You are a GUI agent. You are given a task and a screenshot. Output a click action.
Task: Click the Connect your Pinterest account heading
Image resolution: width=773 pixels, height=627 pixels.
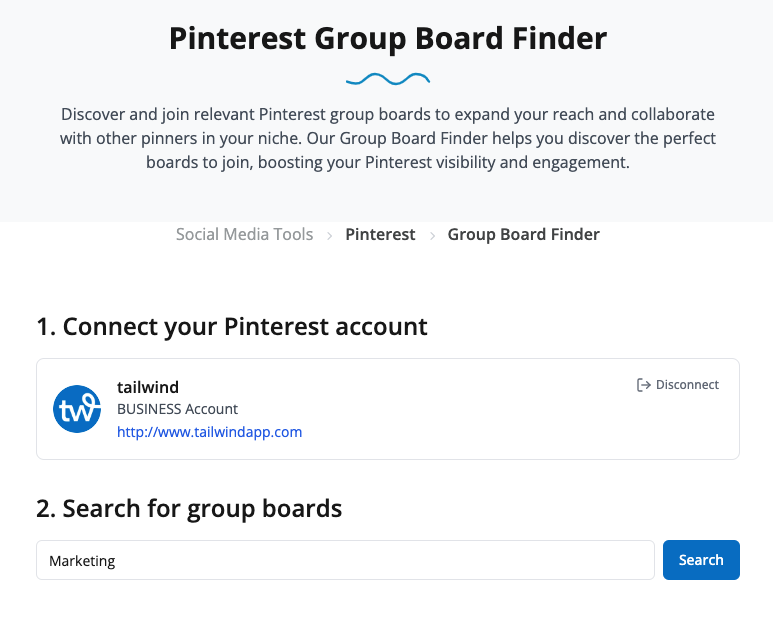tap(232, 326)
